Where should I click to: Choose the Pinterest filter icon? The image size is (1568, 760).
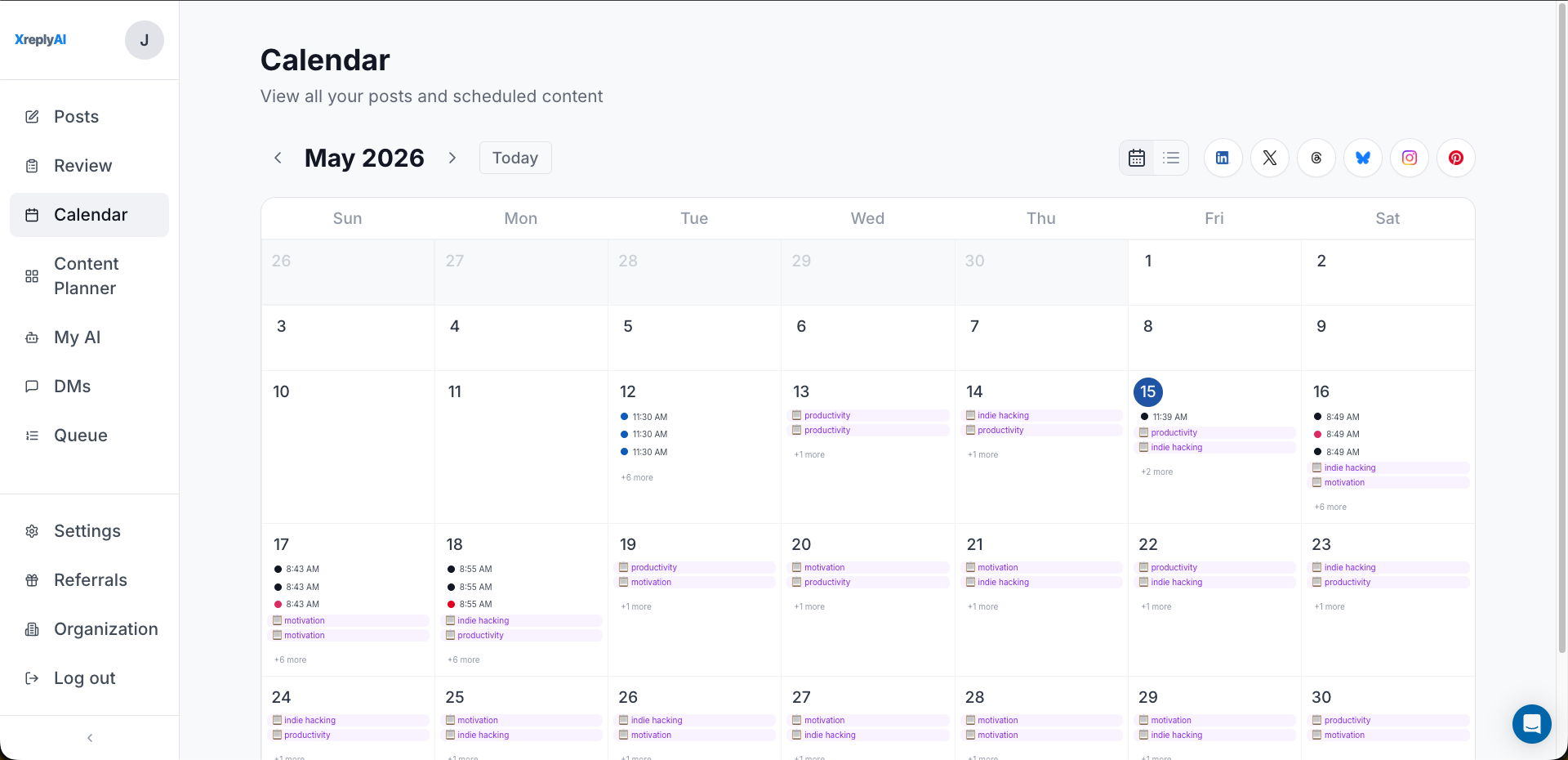(1455, 158)
